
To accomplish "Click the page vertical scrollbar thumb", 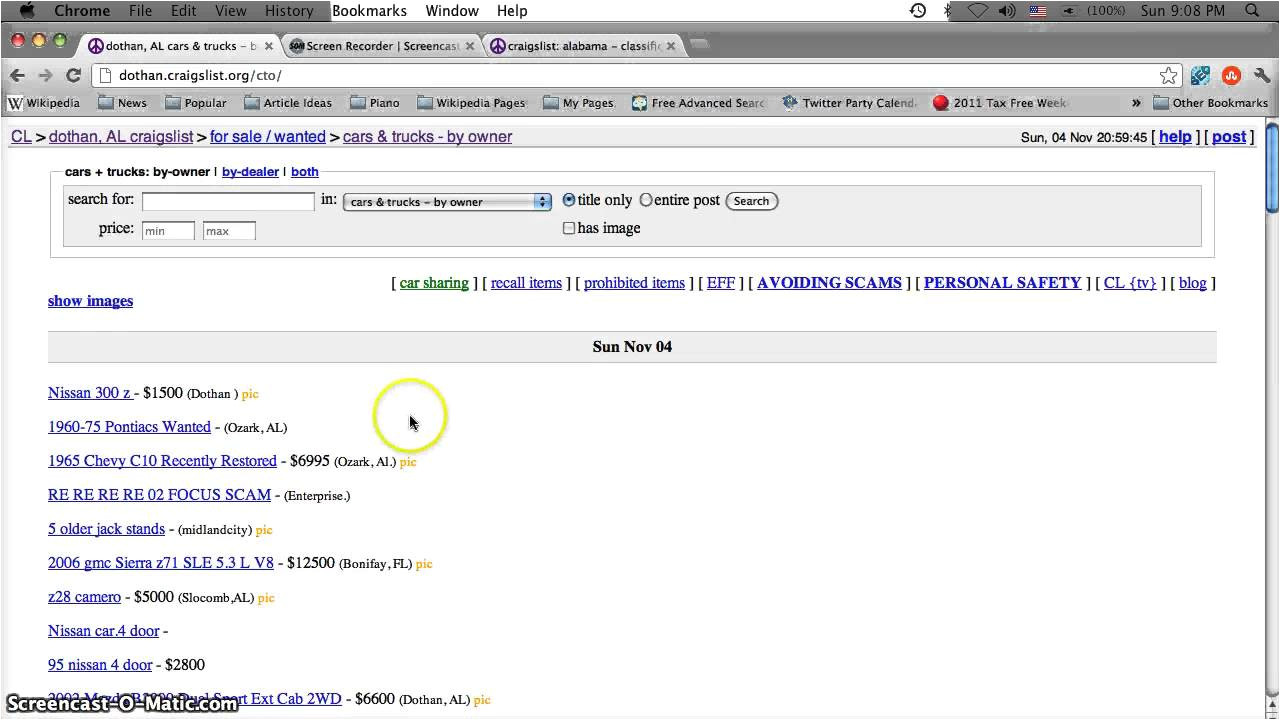I will tap(1272, 167).
